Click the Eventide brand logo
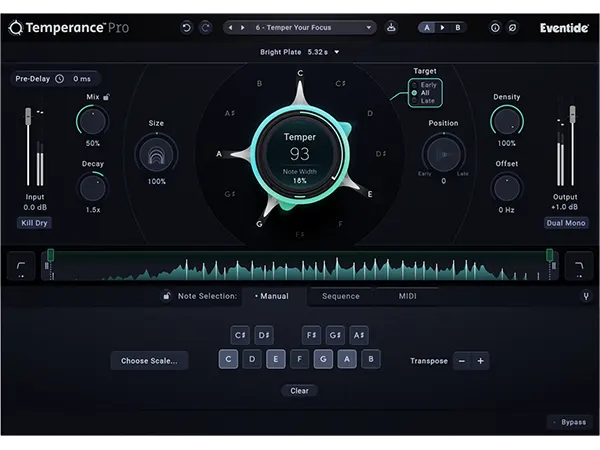This screenshot has width=600, height=450. point(564,28)
